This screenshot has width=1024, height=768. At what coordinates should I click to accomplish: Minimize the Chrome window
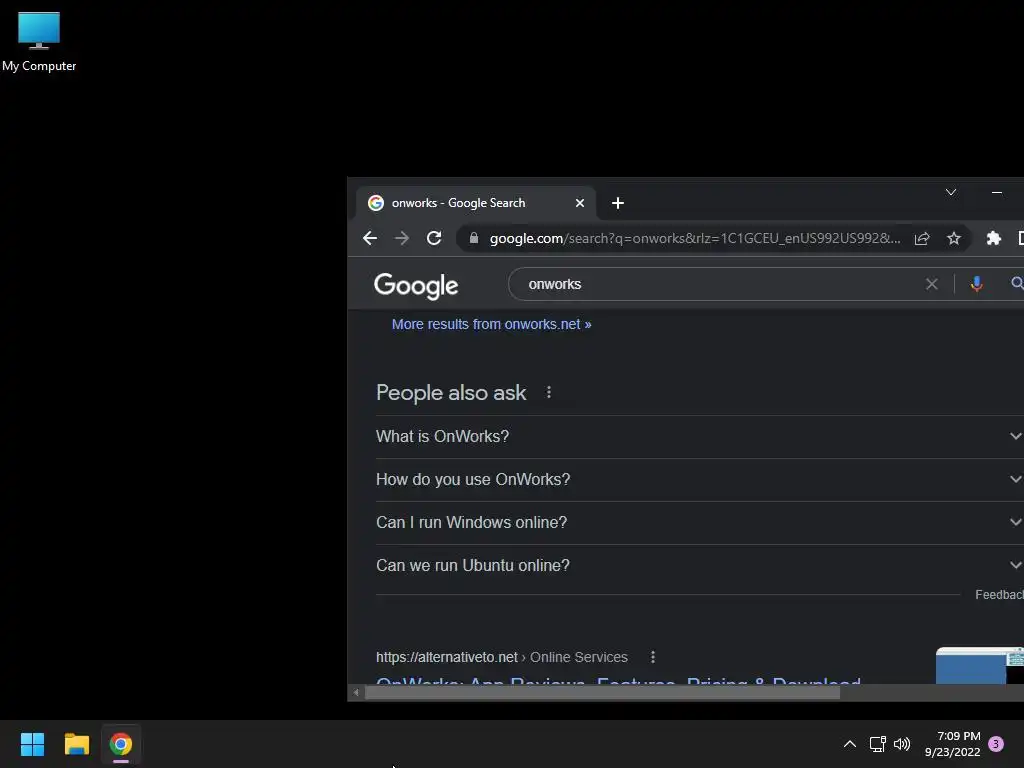click(x=997, y=192)
